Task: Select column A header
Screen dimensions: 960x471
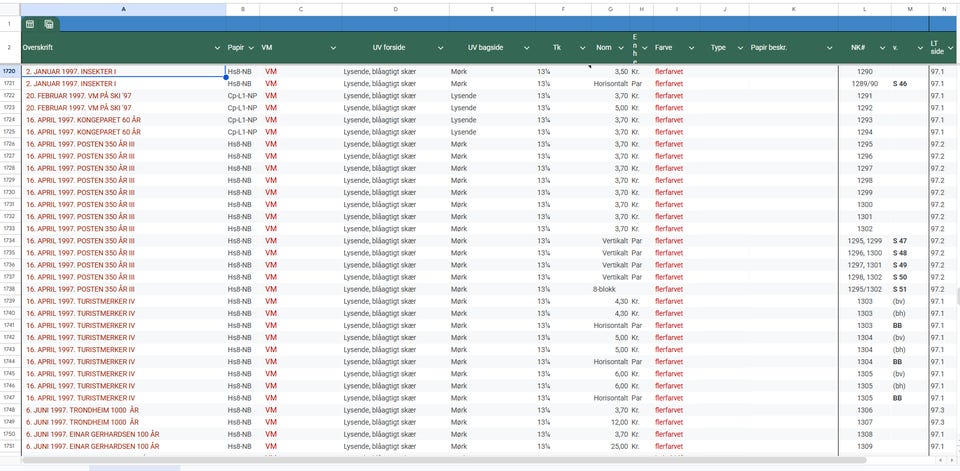Action: click(123, 8)
